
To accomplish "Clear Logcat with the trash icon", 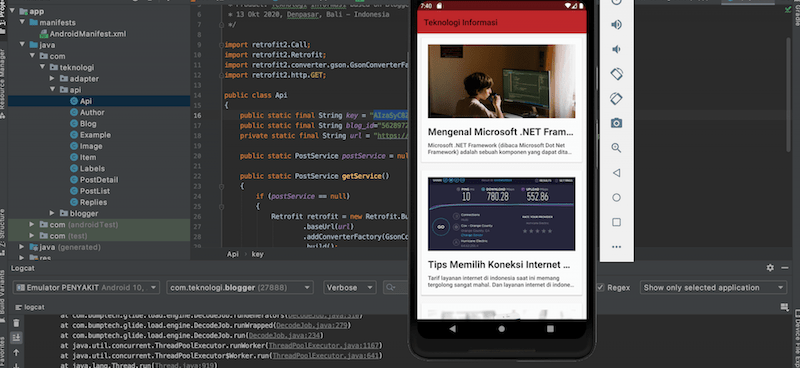I will [x=16, y=323].
